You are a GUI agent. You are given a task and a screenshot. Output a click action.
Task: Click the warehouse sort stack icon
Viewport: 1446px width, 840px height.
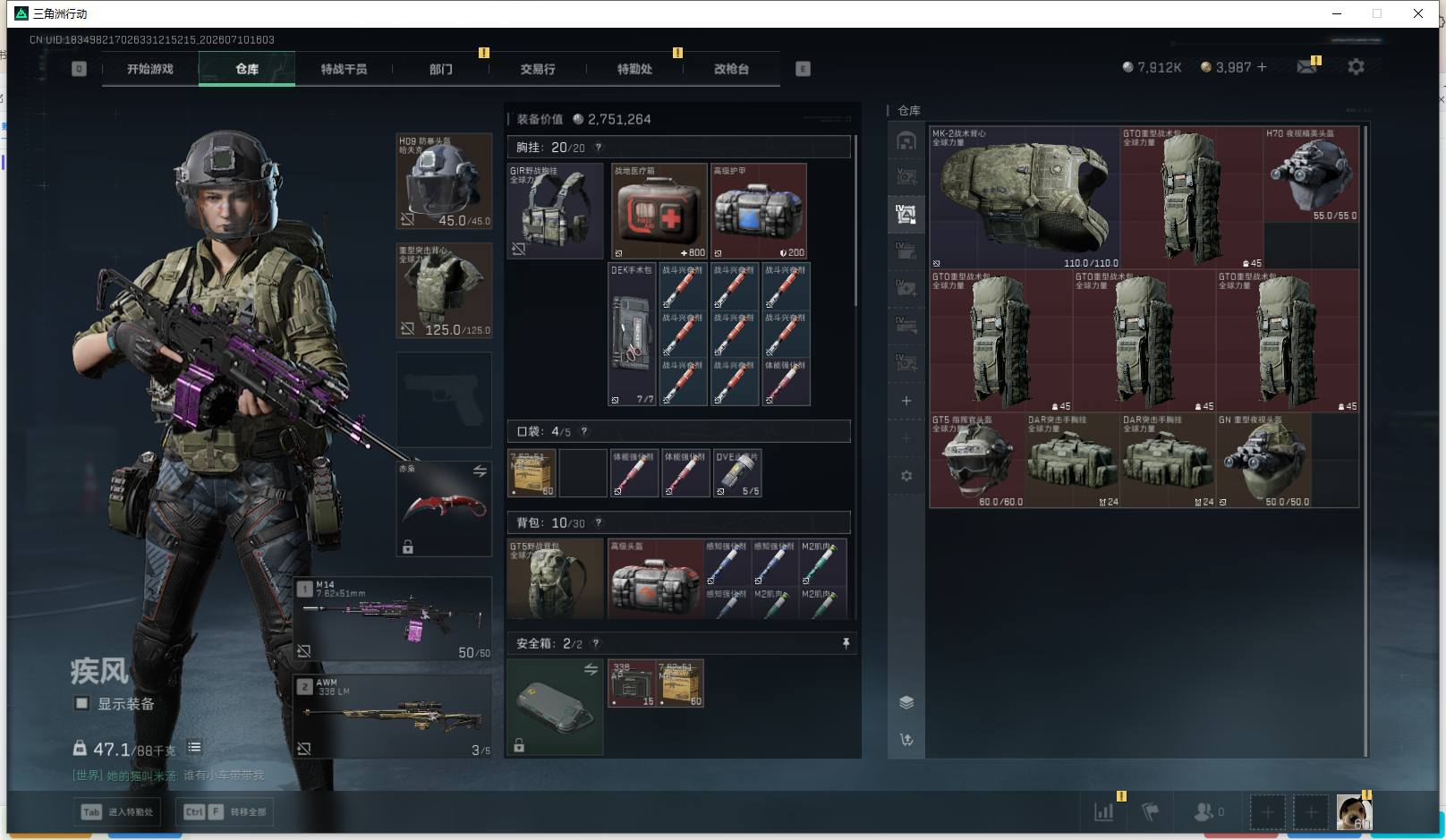pyautogui.click(x=906, y=702)
